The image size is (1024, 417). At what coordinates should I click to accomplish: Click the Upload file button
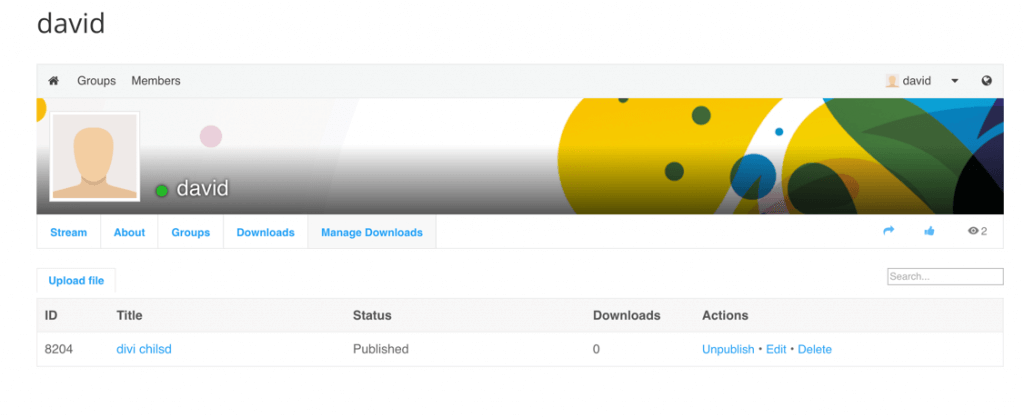76,281
